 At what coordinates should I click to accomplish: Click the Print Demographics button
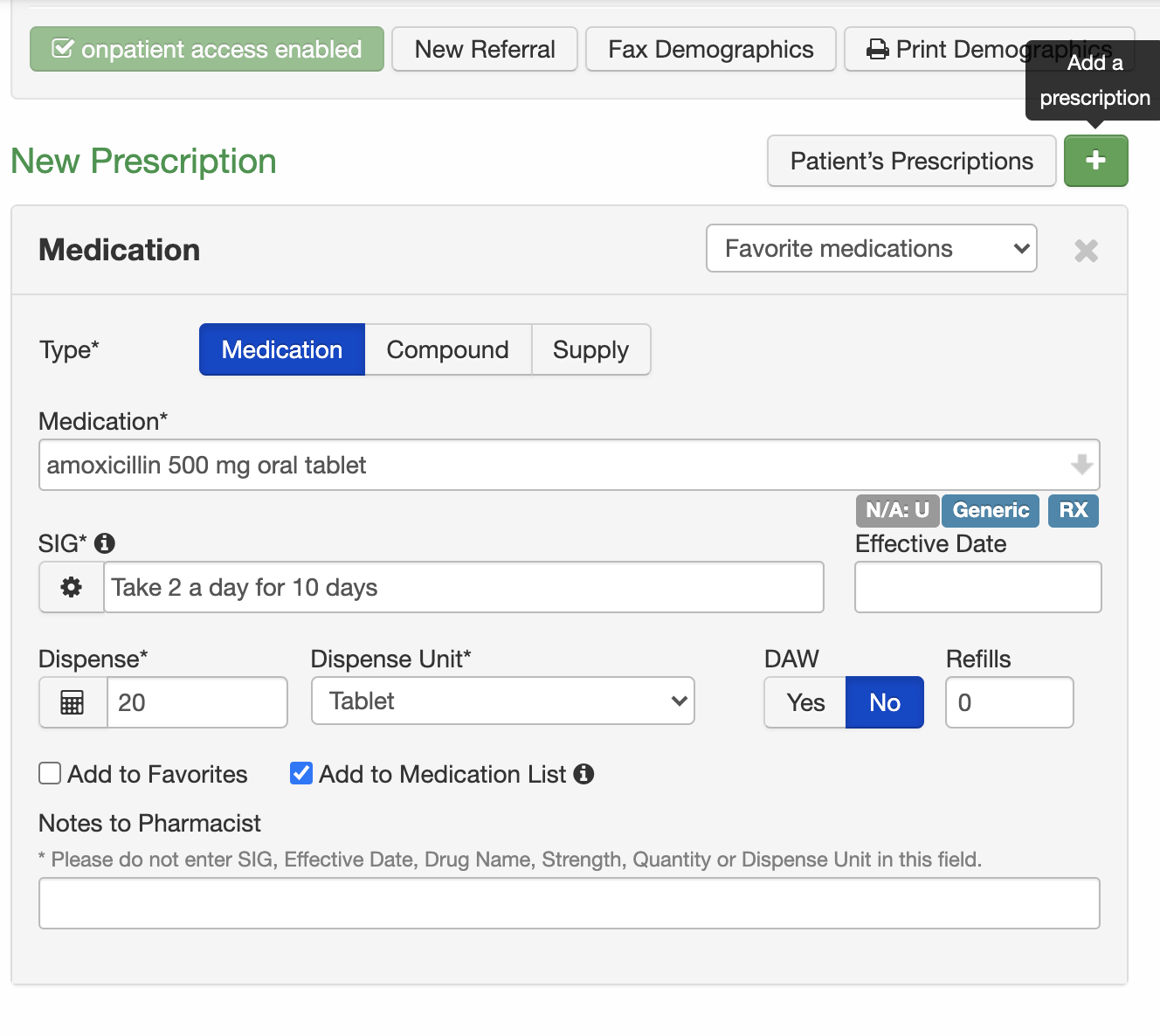(x=989, y=49)
